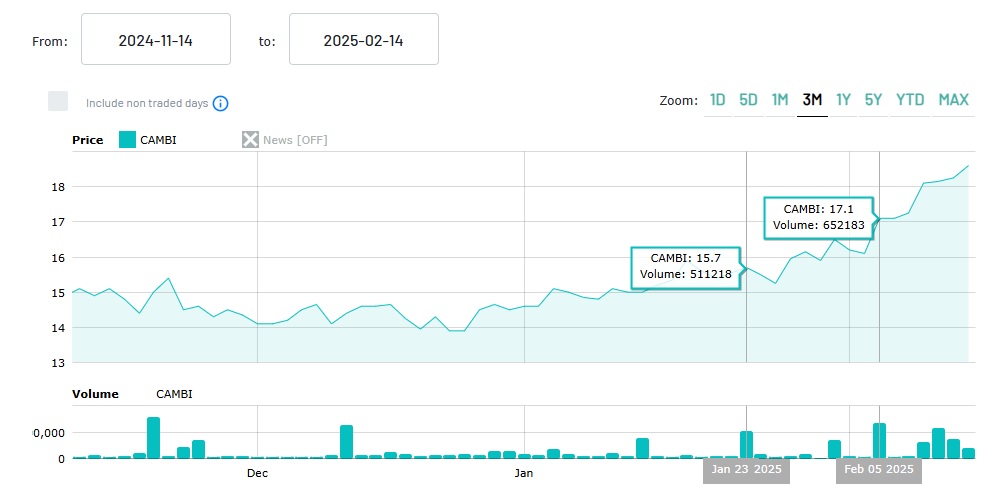
Task: Click the to date field
Action: point(363,41)
